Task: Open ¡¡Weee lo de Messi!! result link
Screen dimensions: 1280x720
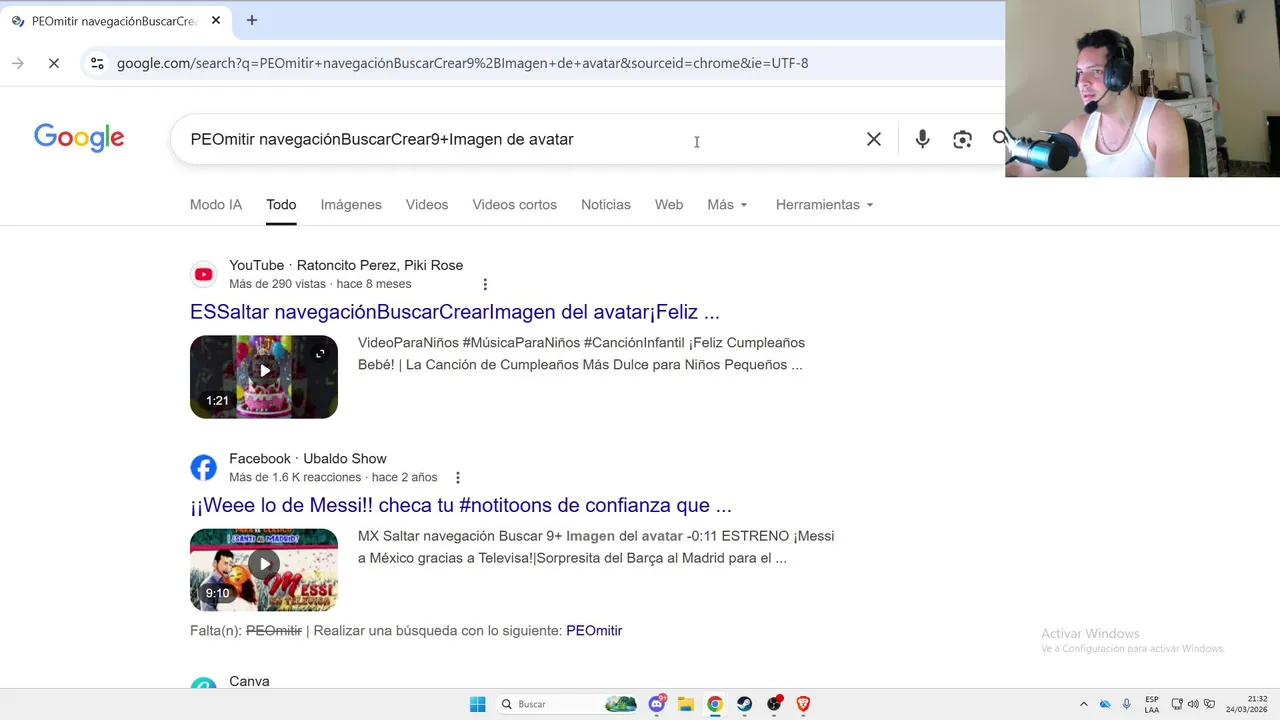Action: [x=461, y=505]
